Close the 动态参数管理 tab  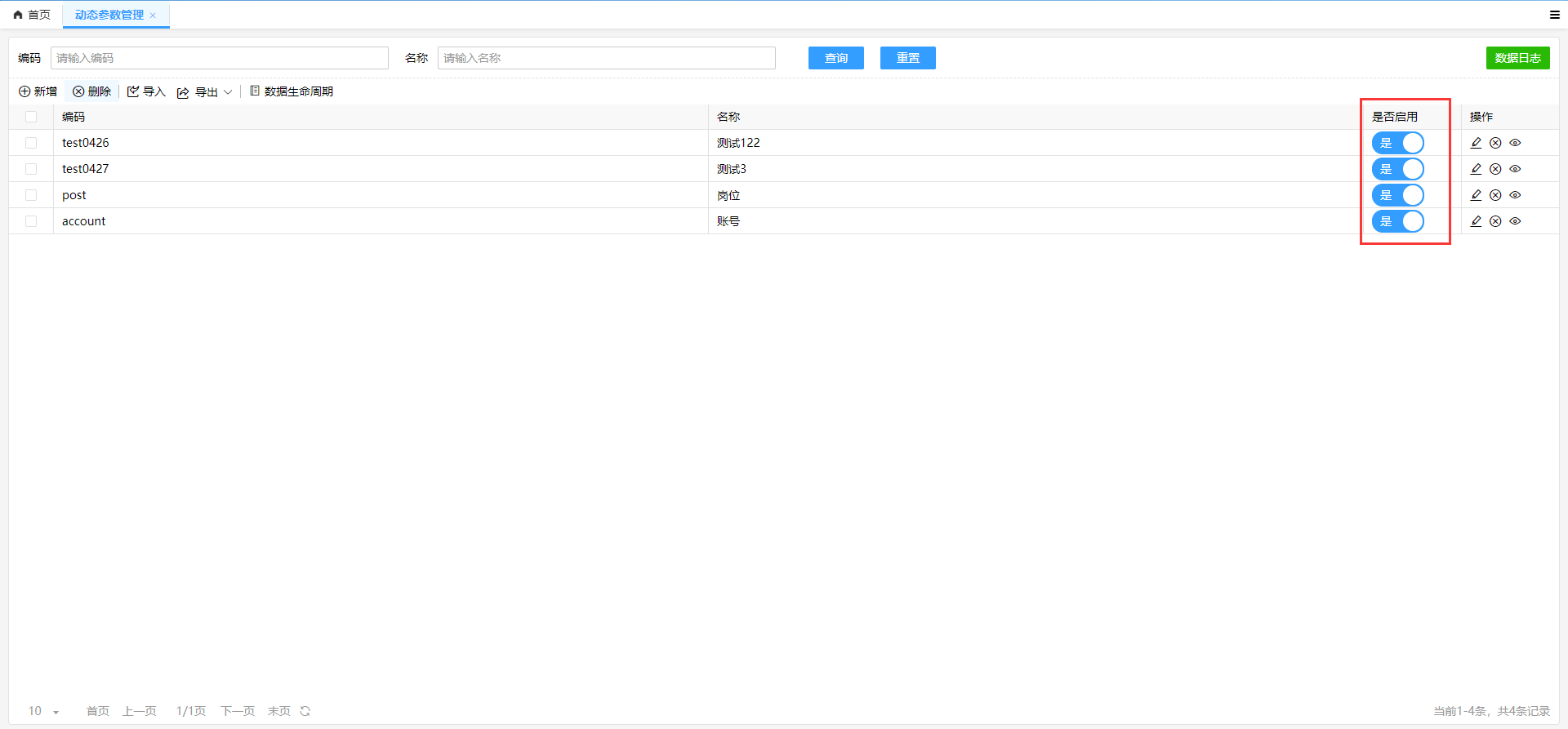[153, 16]
